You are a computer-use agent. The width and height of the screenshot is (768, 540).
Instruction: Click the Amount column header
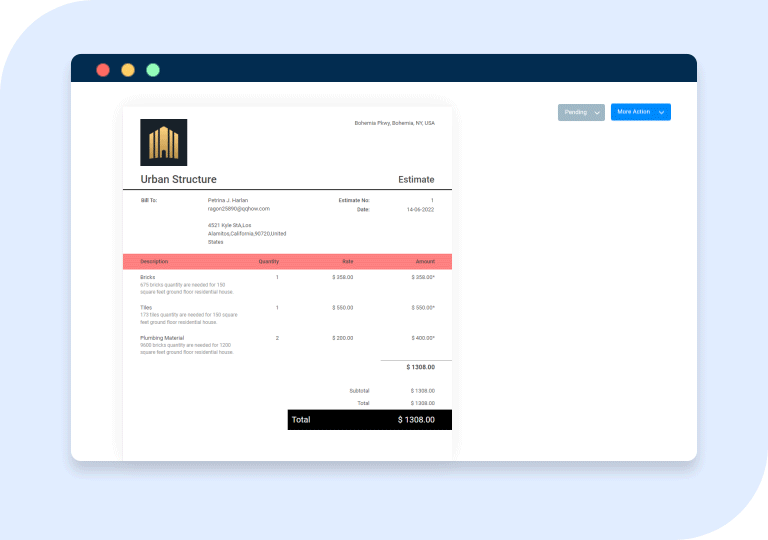tap(425, 261)
